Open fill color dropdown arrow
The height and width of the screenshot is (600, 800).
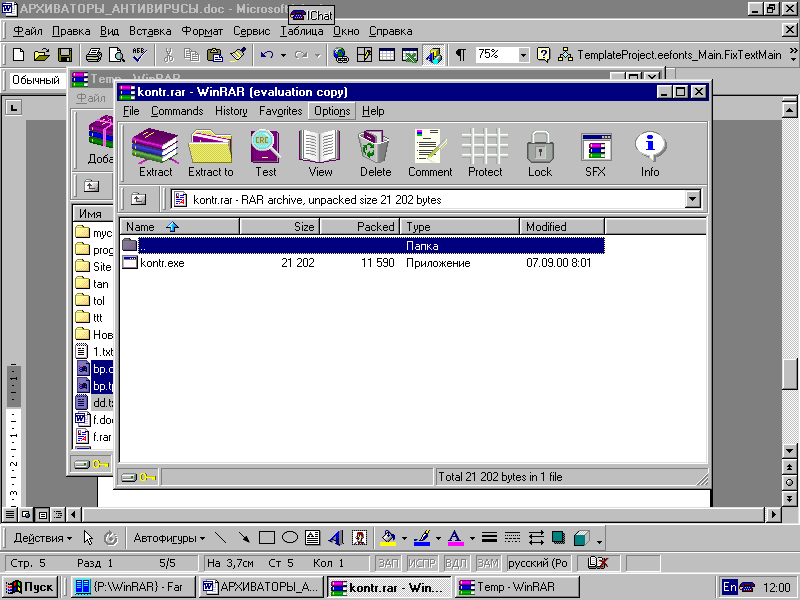[404, 538]
